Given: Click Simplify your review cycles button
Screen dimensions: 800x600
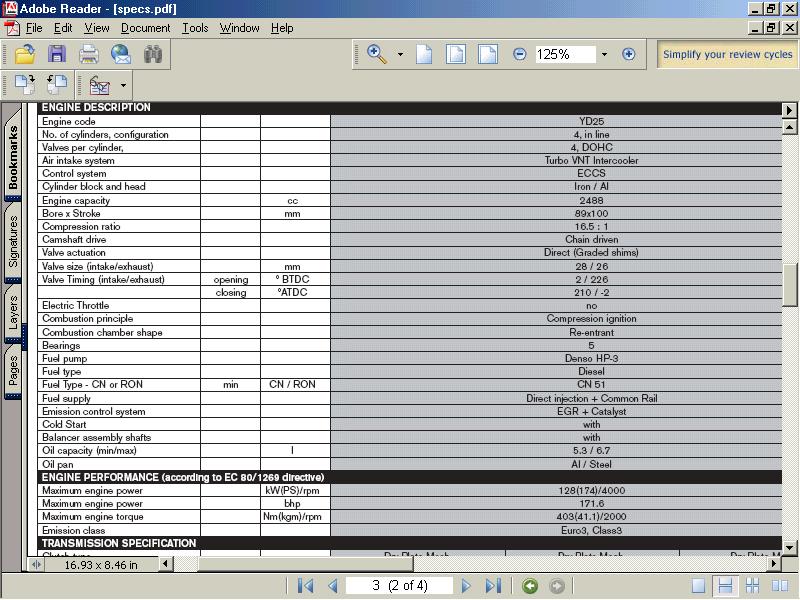Looking at the screenshot, I should tap(727, 54).
